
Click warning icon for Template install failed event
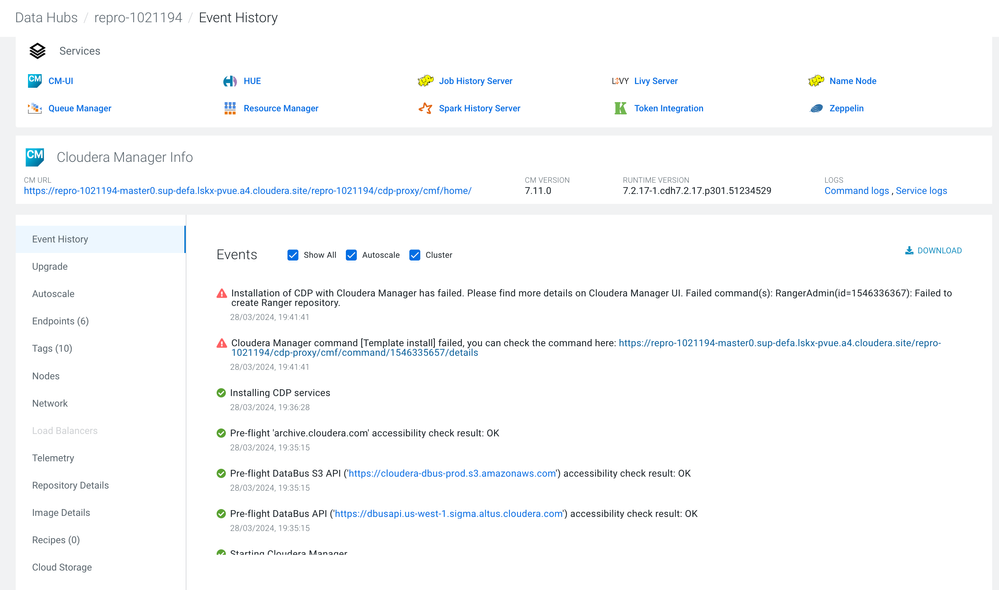[222, 343]
